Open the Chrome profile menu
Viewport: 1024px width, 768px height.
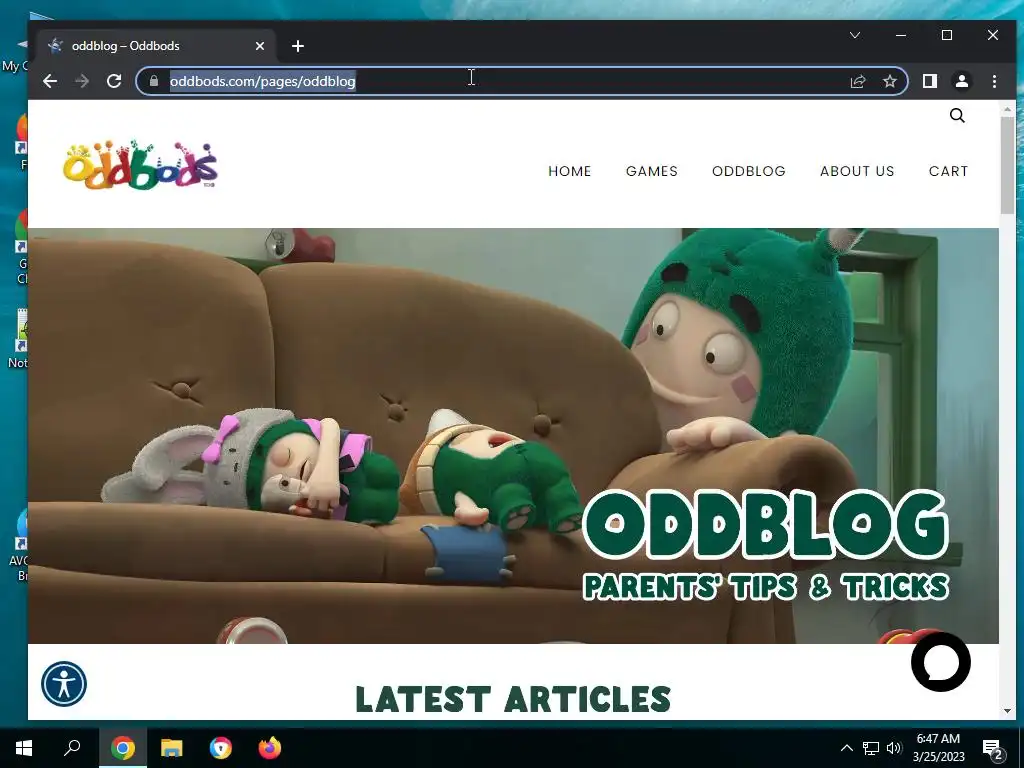point(961,81)
